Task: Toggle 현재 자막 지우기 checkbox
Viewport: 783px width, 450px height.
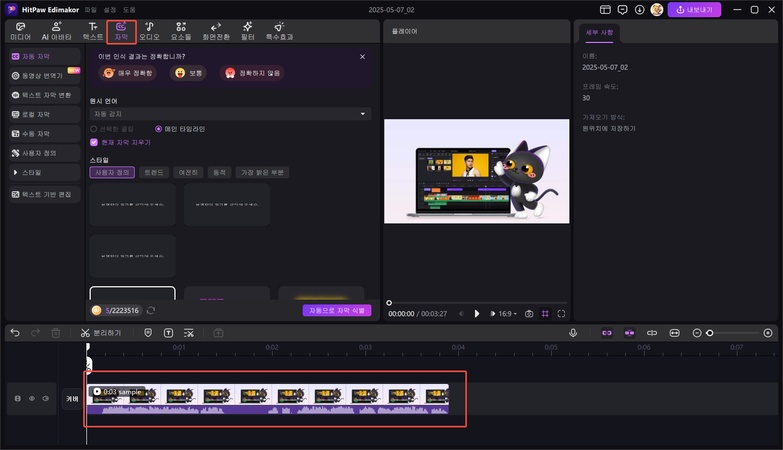Action: click(94, 142)
